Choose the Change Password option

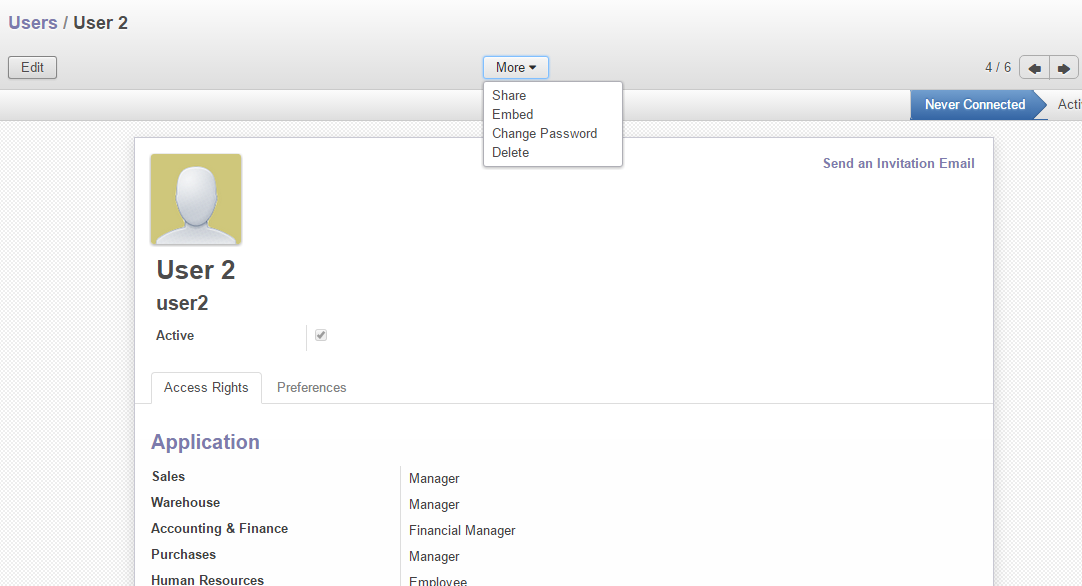(545, 133)
